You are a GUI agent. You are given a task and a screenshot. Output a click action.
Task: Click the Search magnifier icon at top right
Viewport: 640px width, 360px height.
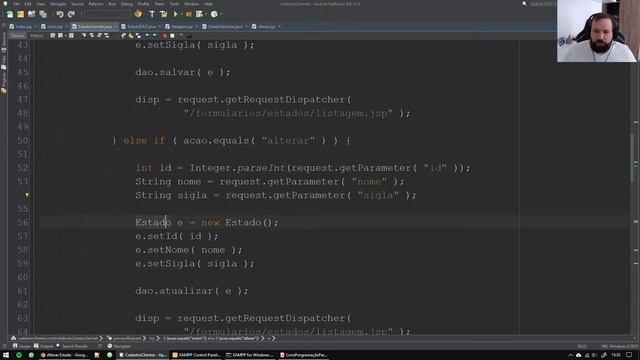524,4
